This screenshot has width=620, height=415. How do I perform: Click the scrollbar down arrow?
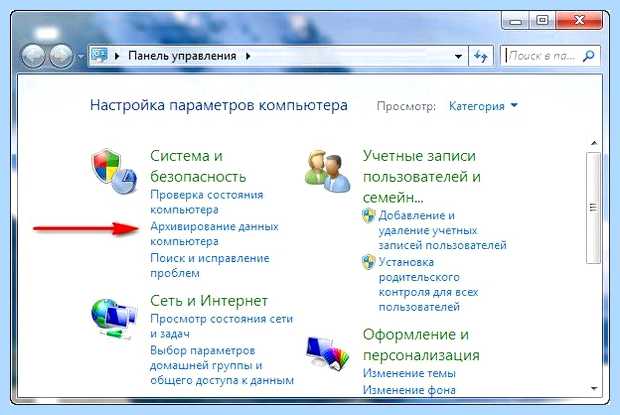(x=594, y=389)
